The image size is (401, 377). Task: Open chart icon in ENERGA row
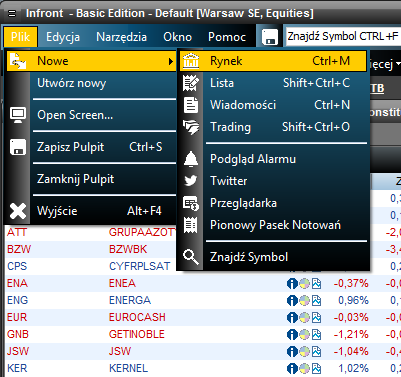click(x=316, y=301)
